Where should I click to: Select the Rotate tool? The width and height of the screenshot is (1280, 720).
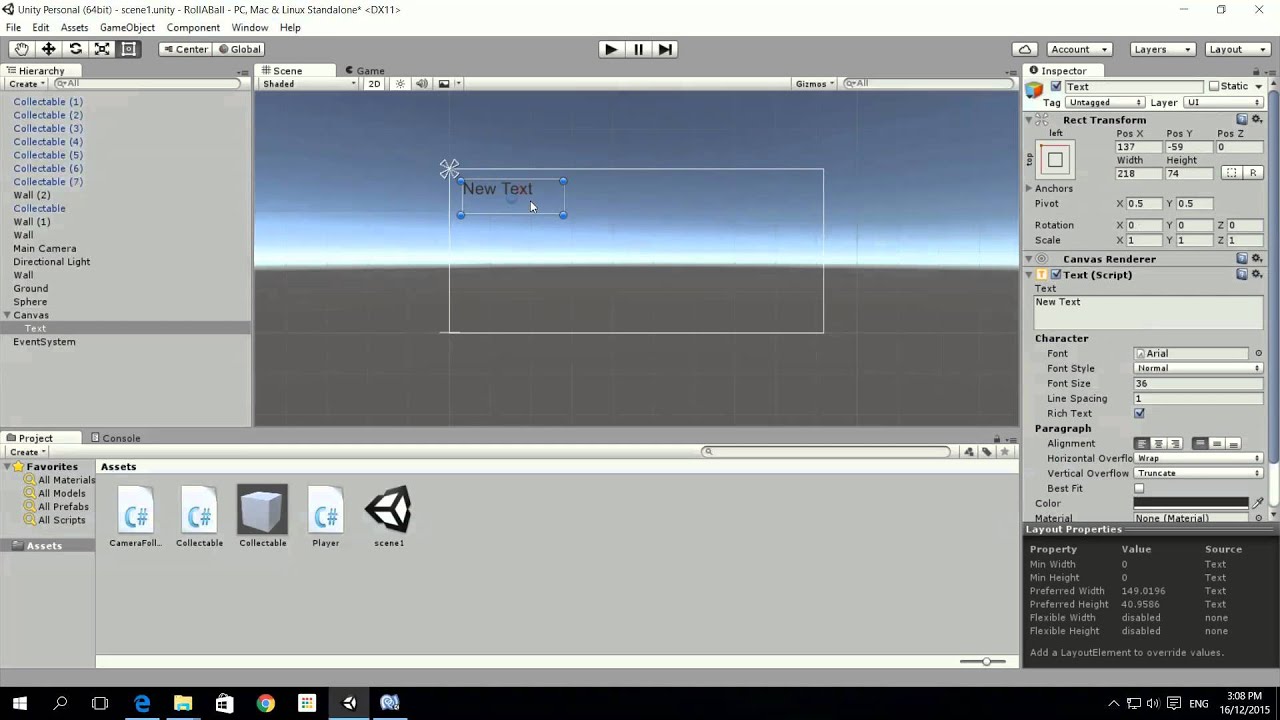[75, 49]
